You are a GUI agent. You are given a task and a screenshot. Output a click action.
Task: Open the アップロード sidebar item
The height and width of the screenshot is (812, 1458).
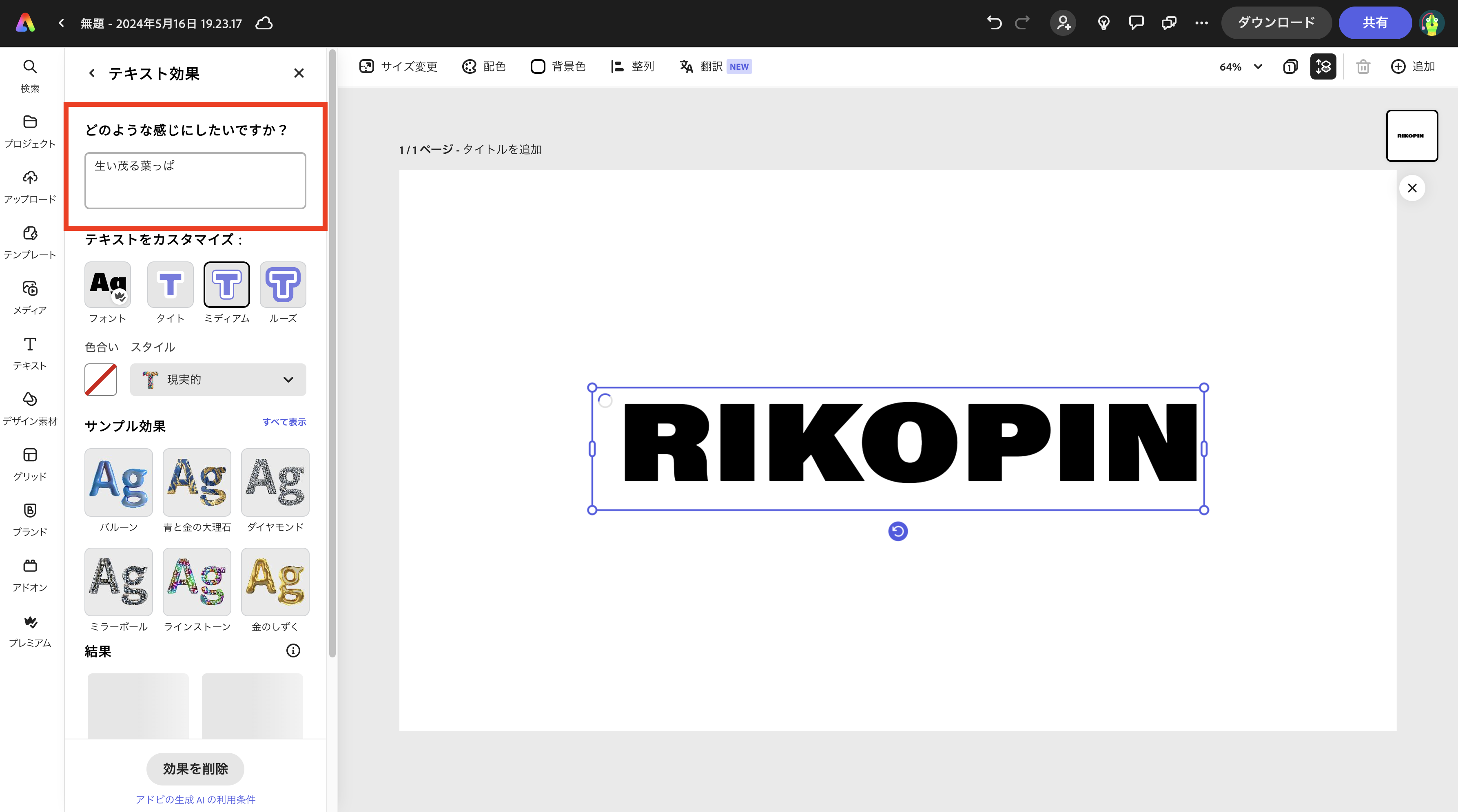pos(30,187)
